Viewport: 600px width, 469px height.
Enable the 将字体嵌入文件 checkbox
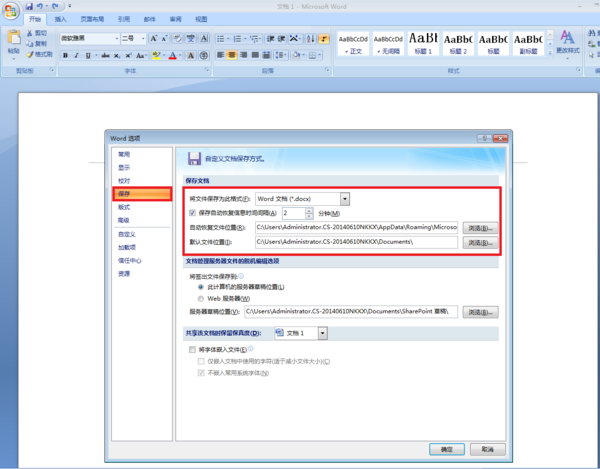click(192, 349)
